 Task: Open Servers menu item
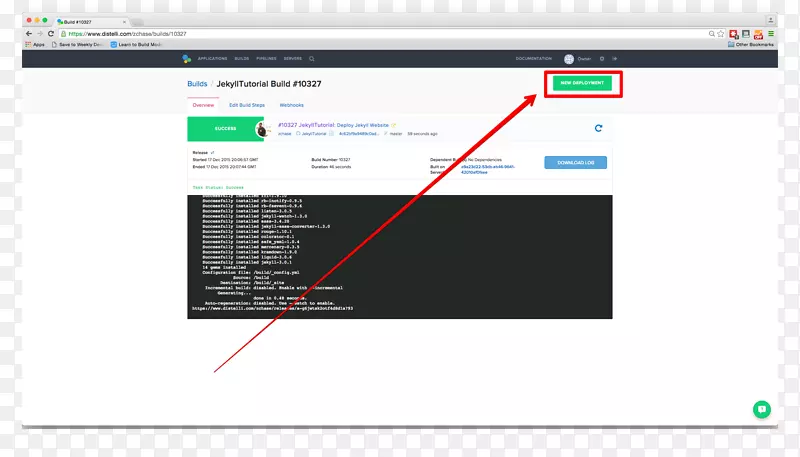(x=293, y=59)
